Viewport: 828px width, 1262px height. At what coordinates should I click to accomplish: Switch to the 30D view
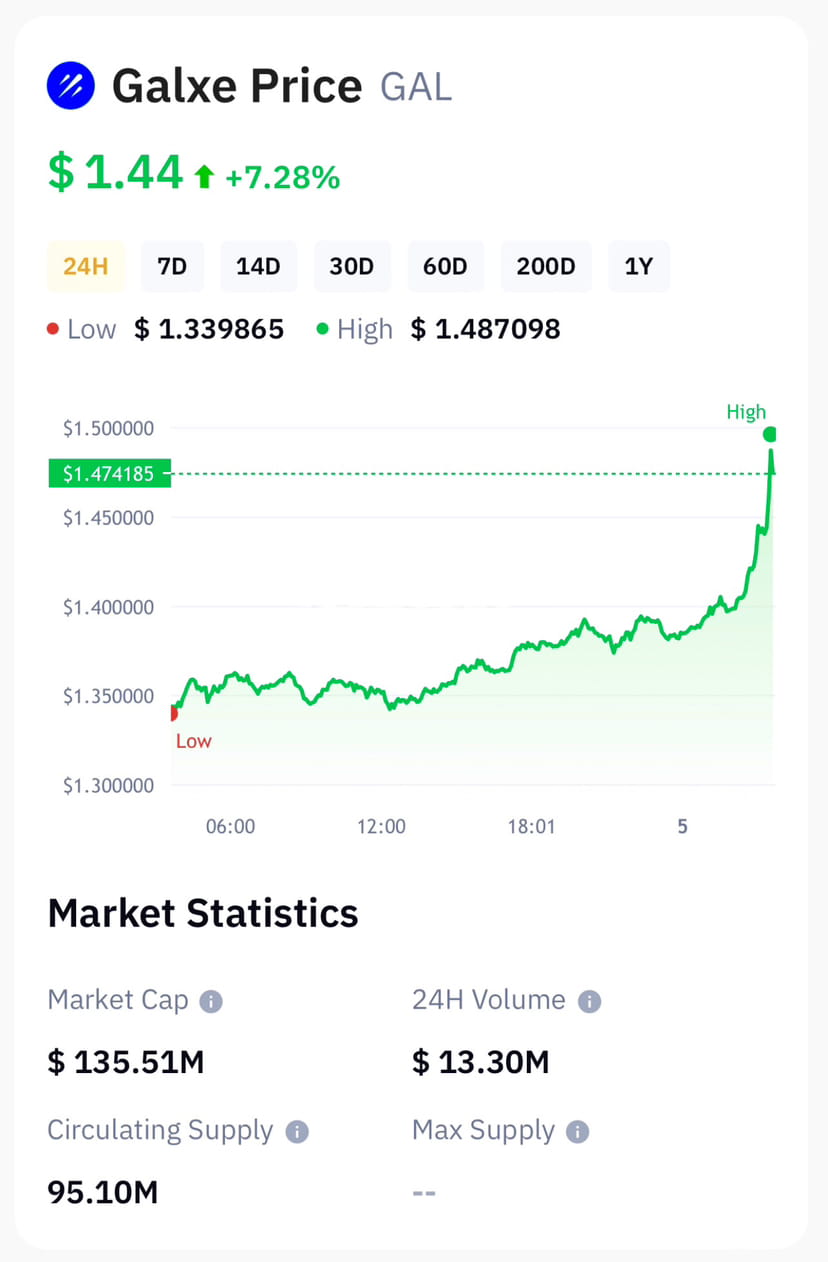pyautogui.click(x=352, y=266)
